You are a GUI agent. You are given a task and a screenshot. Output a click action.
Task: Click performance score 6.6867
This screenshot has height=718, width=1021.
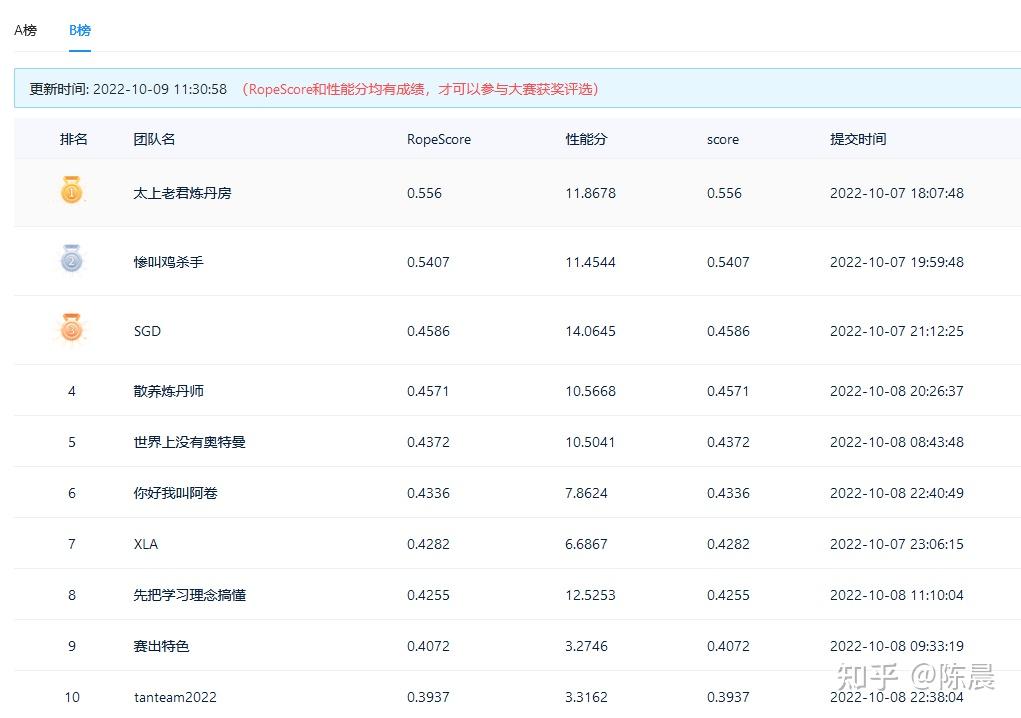(x=586, y=544)
